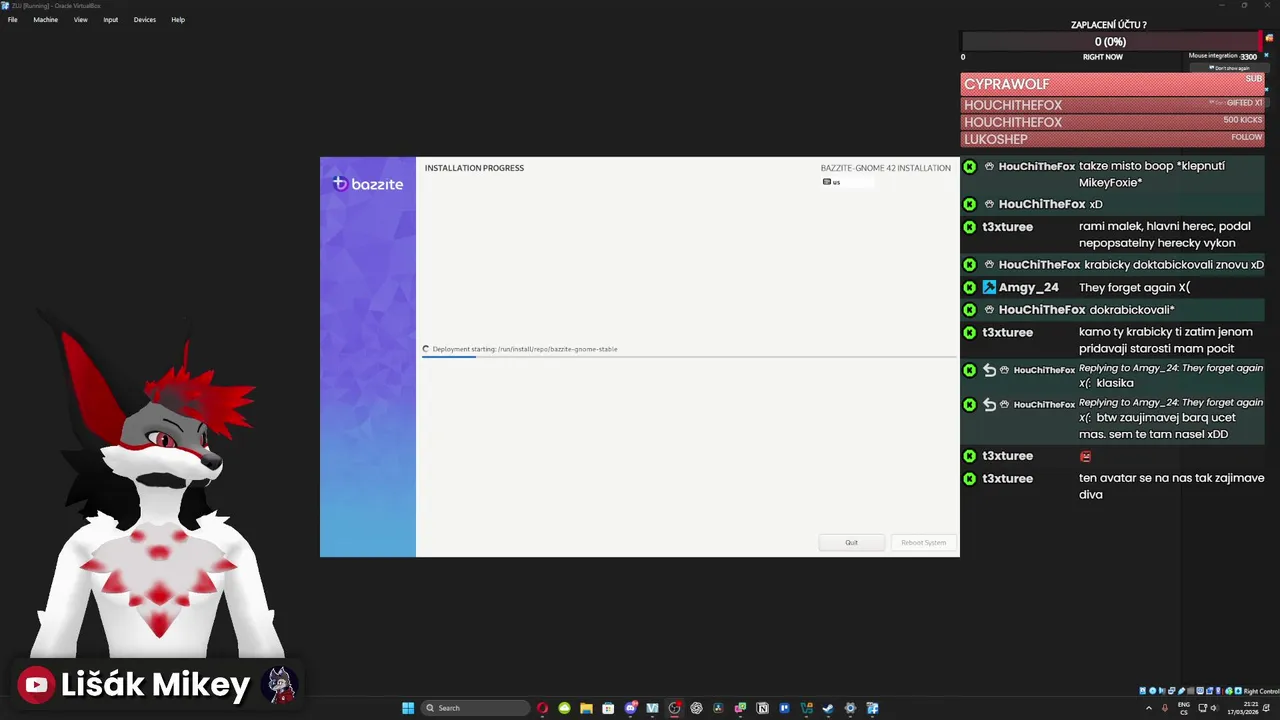Open Trello from the taskbar
The image size is (1280, 720).
(784, 708)
